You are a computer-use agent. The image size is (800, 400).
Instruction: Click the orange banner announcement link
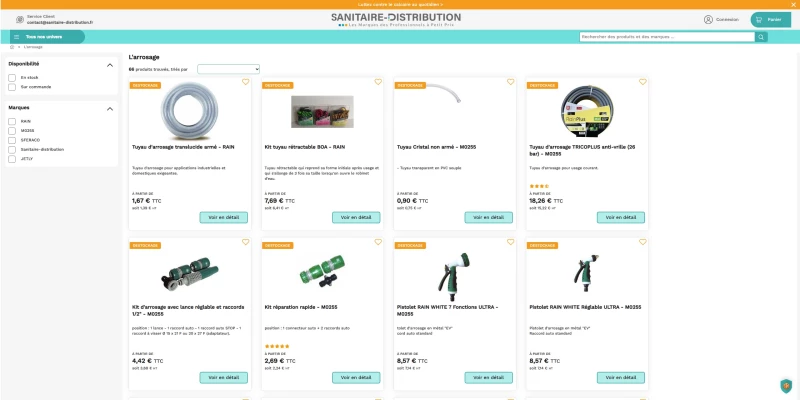coord(400,4)
